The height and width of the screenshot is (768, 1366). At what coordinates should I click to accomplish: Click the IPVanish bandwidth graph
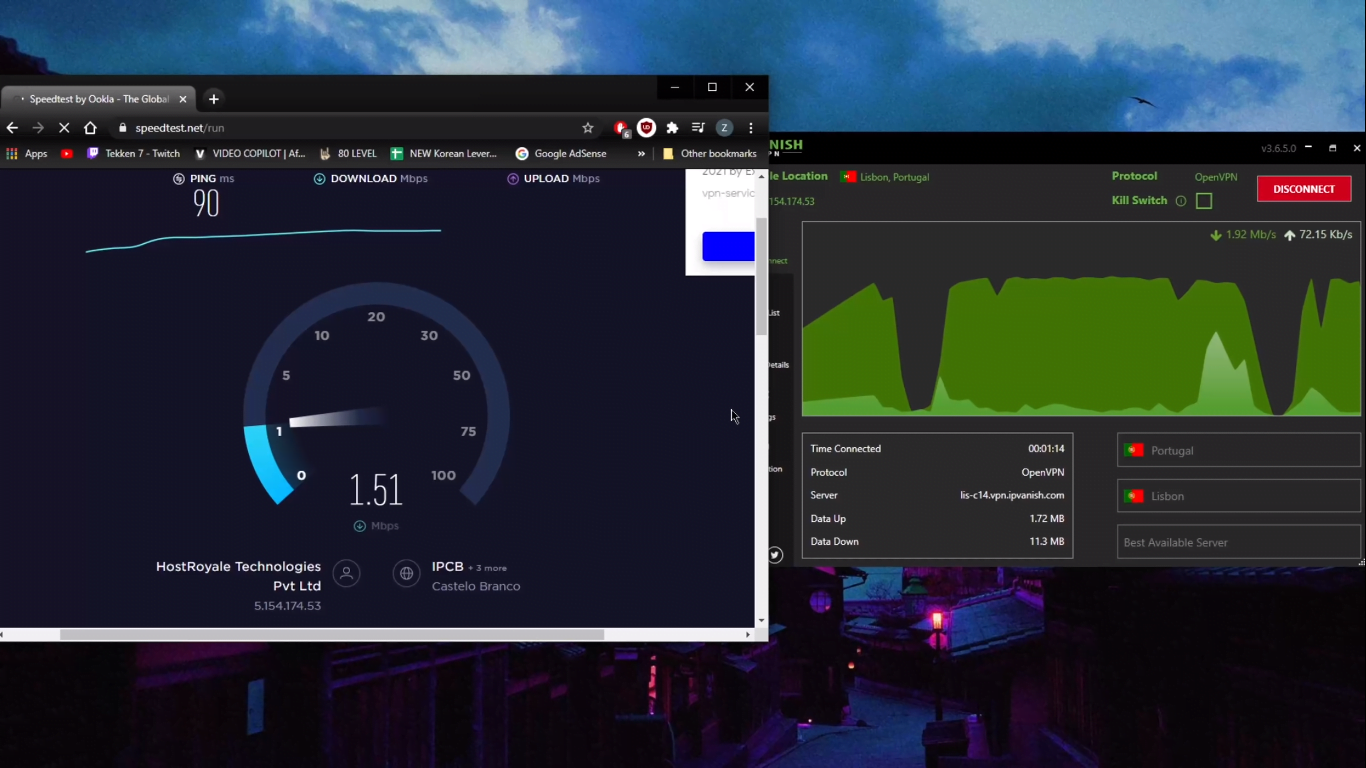(x=1081, y=319)
